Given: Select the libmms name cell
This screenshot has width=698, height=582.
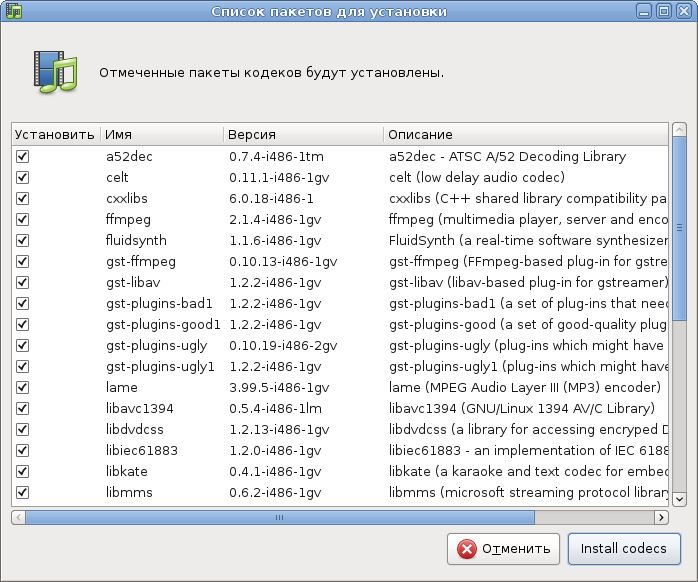Looking at the screenshot, I should [129, 492].
